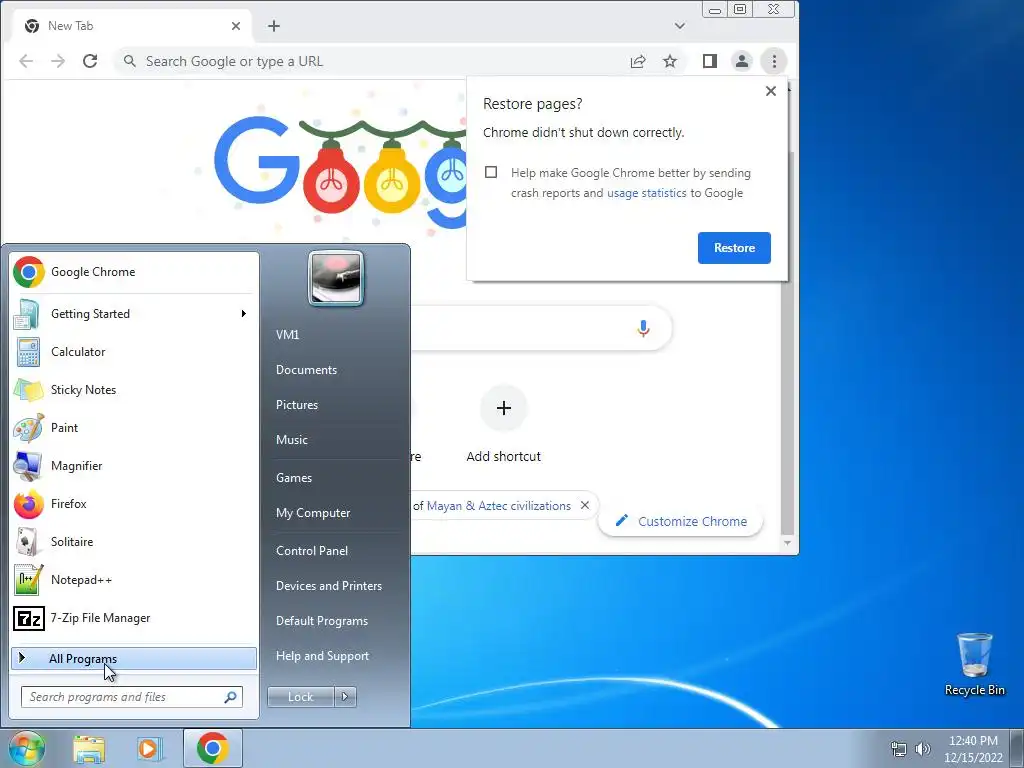This screenshot has height=768, width=1024.
Task: Open Sticky Notes in Start menu
Action: click(134, 390)
